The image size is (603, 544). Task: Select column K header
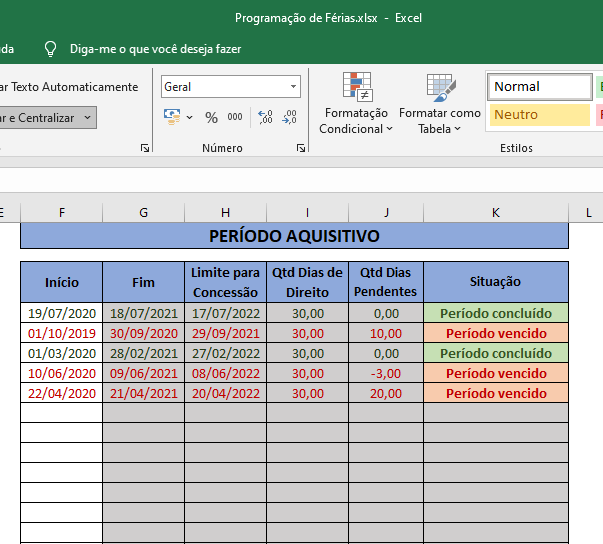496,213
